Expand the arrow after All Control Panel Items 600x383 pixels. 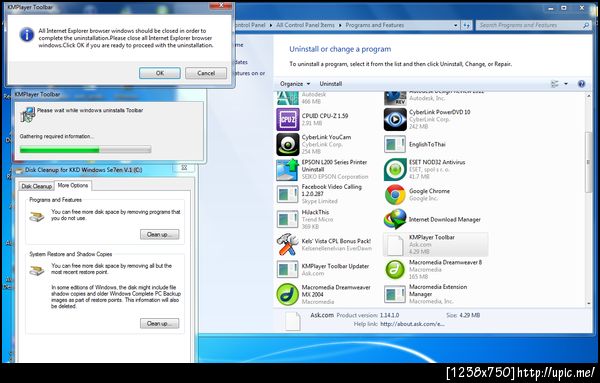point(340,25)
